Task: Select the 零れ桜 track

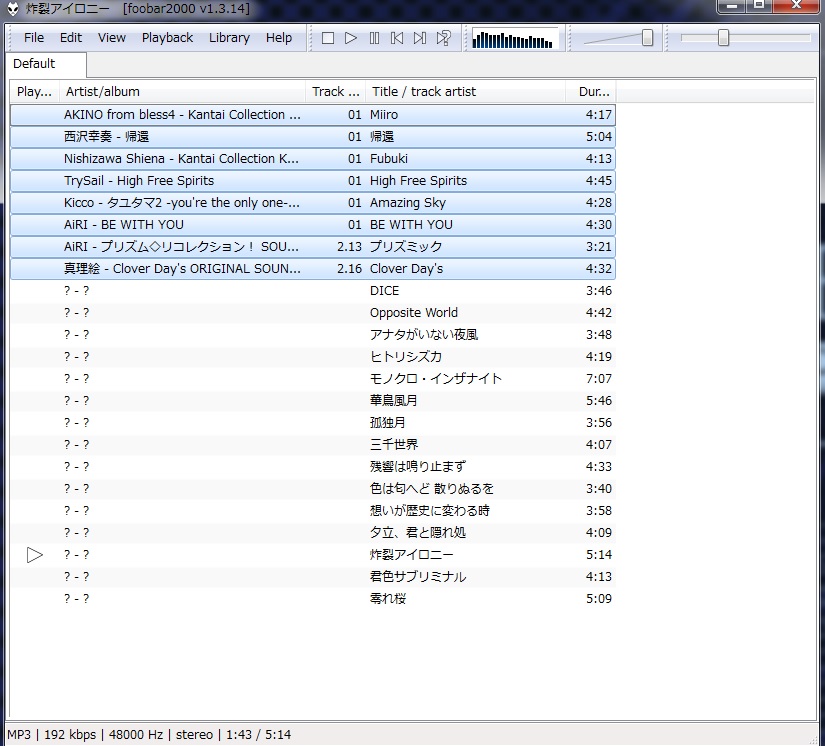Action: pos(313,599)
